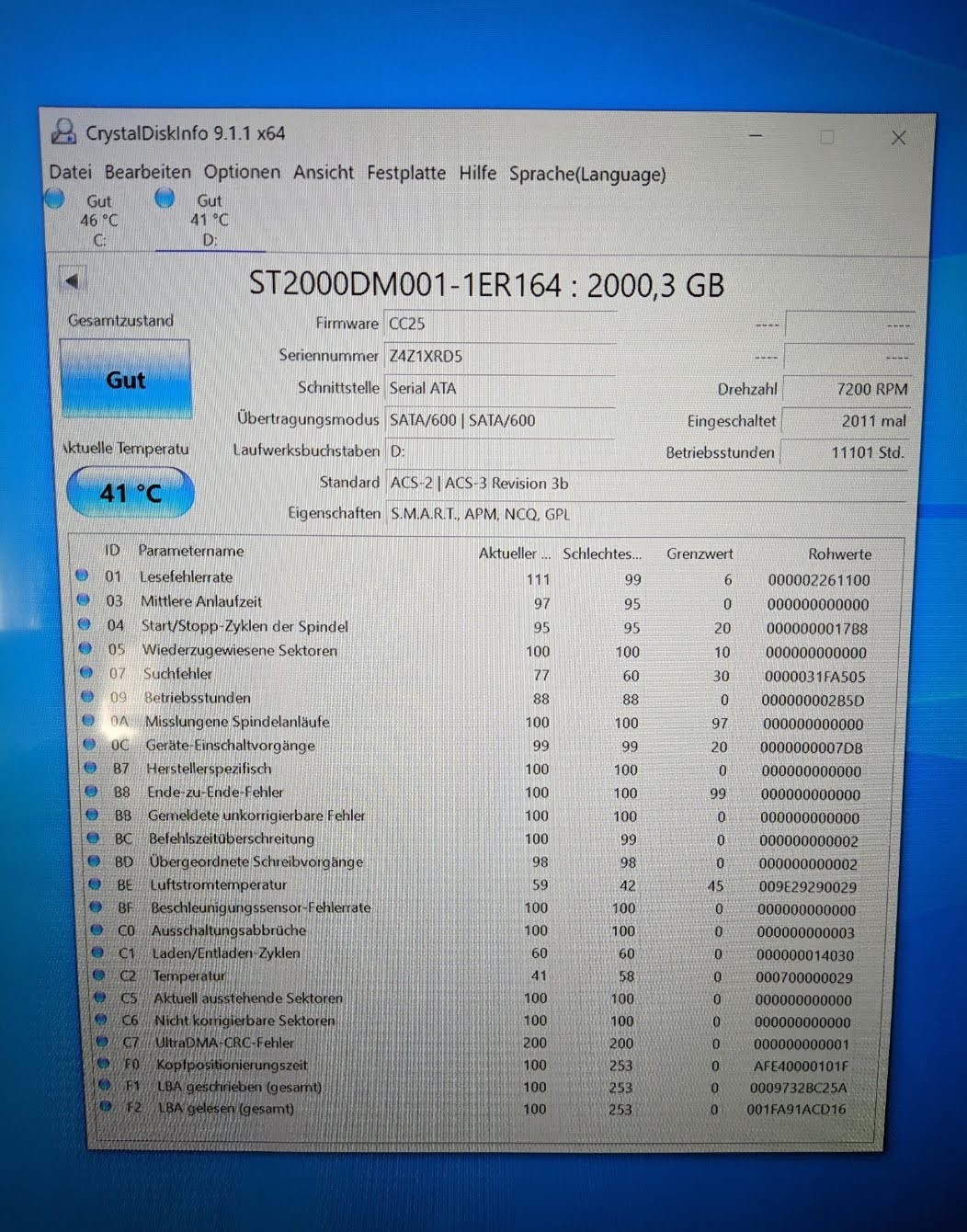
Task: Click the Übertragungsmodus field SATA/600
Action: click(x=499, y=420)
